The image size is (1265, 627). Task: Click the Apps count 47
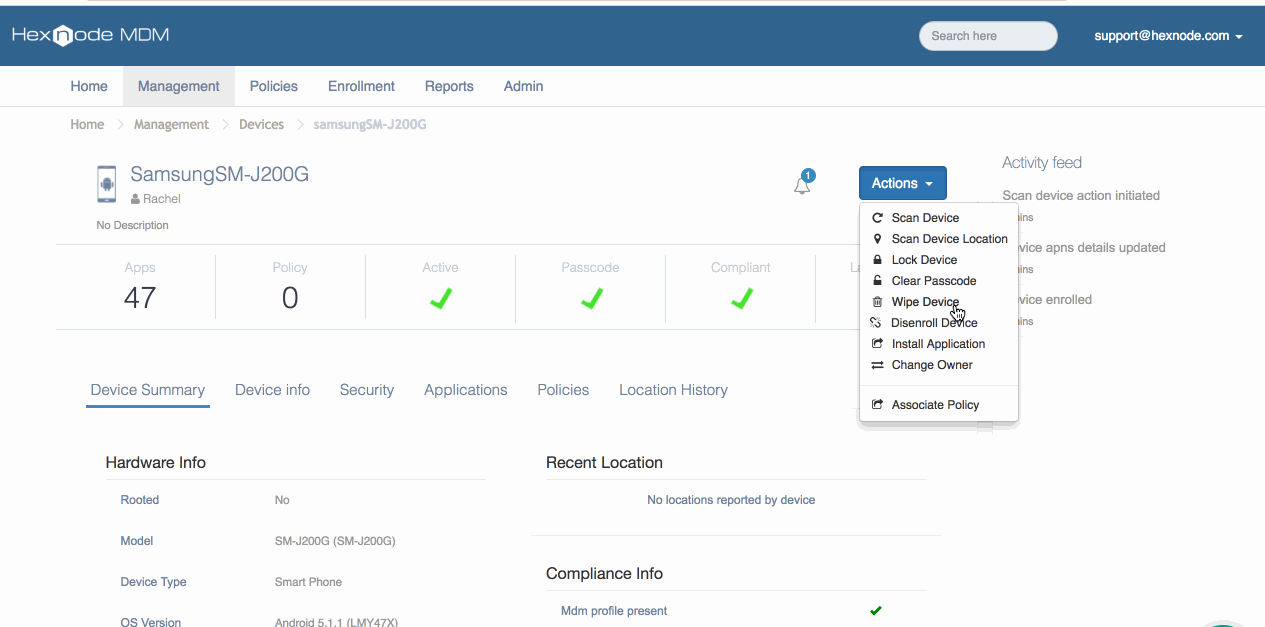point(140,298)
